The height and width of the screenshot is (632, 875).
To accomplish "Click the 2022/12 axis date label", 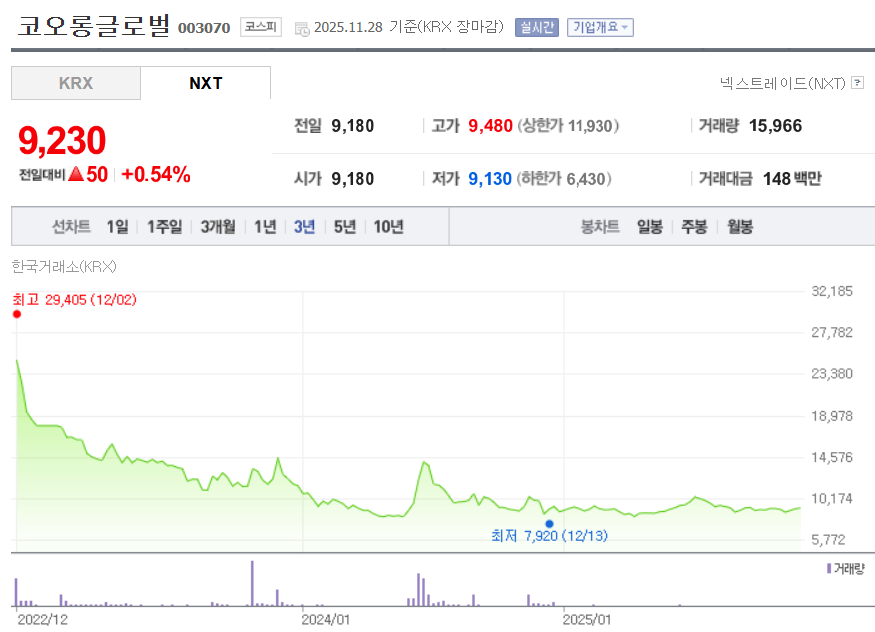I will tap(42, 619).
